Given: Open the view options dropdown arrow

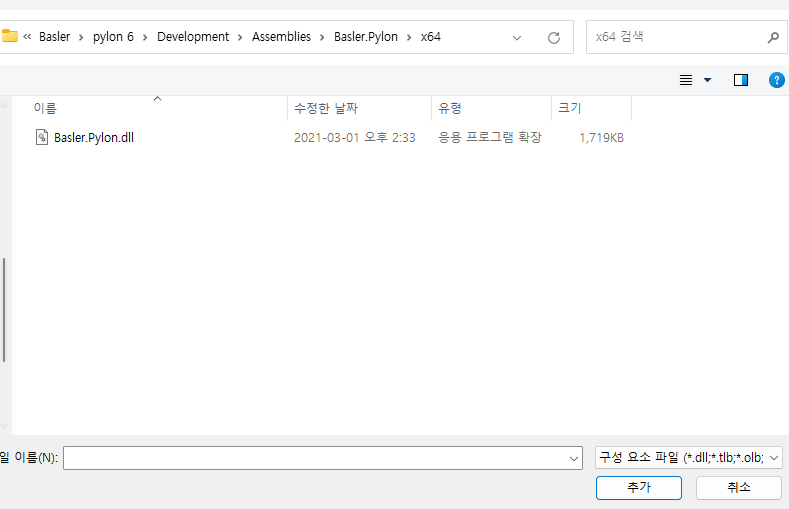Looking at the screenshot, I should tap(707, 80).
